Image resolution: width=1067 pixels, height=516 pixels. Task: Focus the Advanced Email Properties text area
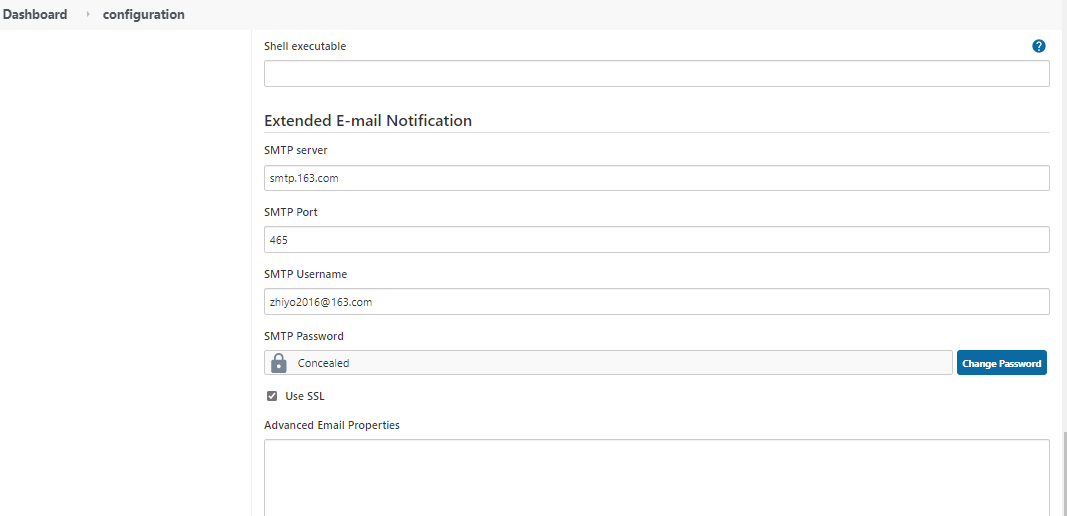coord(657,478)
